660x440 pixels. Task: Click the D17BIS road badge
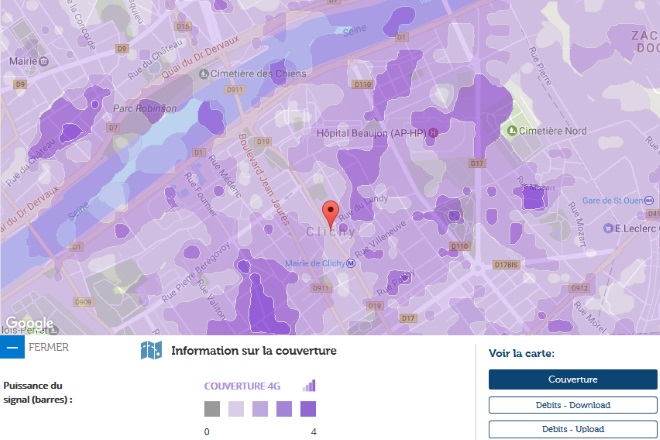click(x=506, y=265)
